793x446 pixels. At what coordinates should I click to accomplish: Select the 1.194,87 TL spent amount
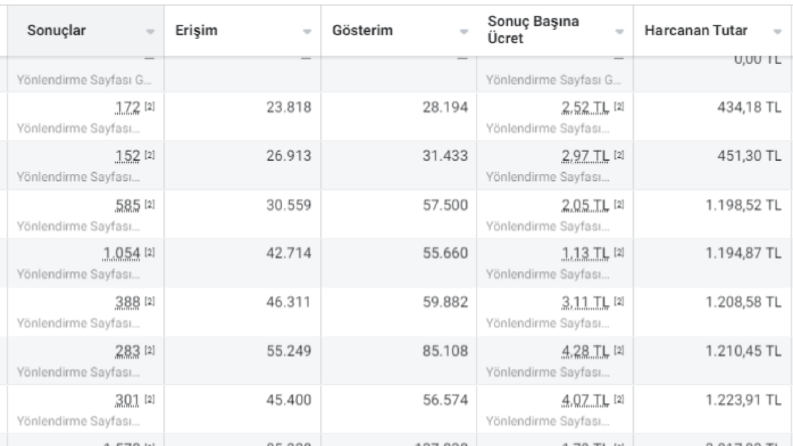point(743,253)
